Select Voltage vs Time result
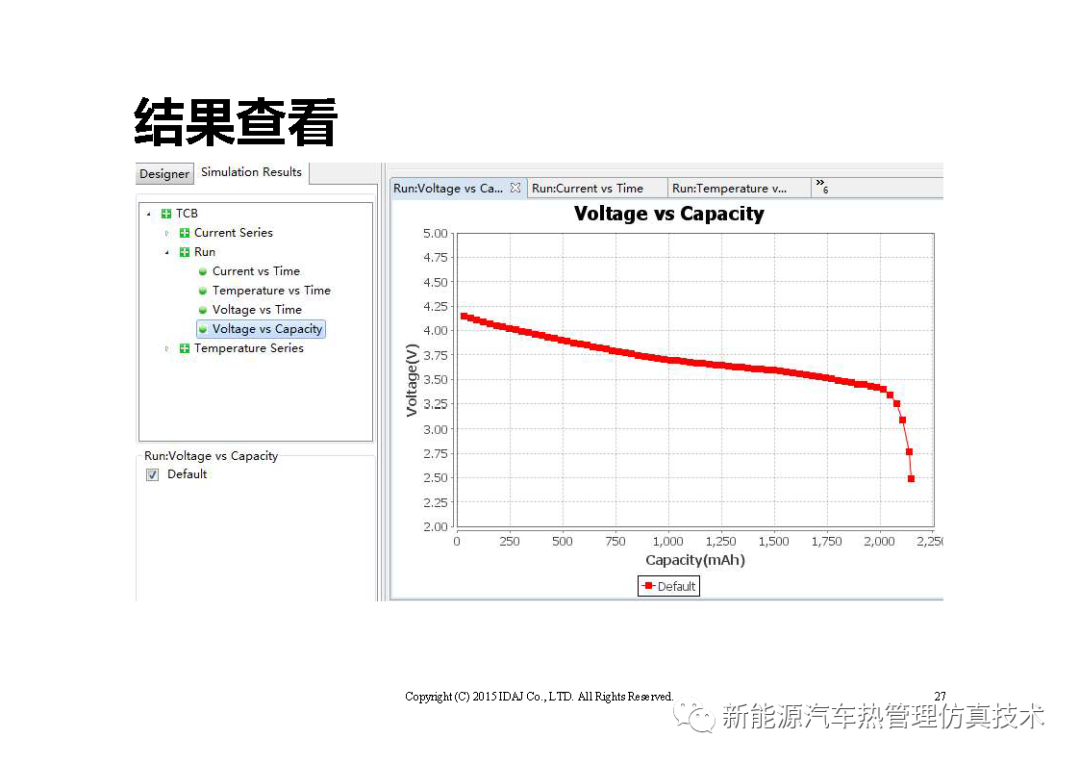Screen dimensions: 1080x764 point(257,309)
